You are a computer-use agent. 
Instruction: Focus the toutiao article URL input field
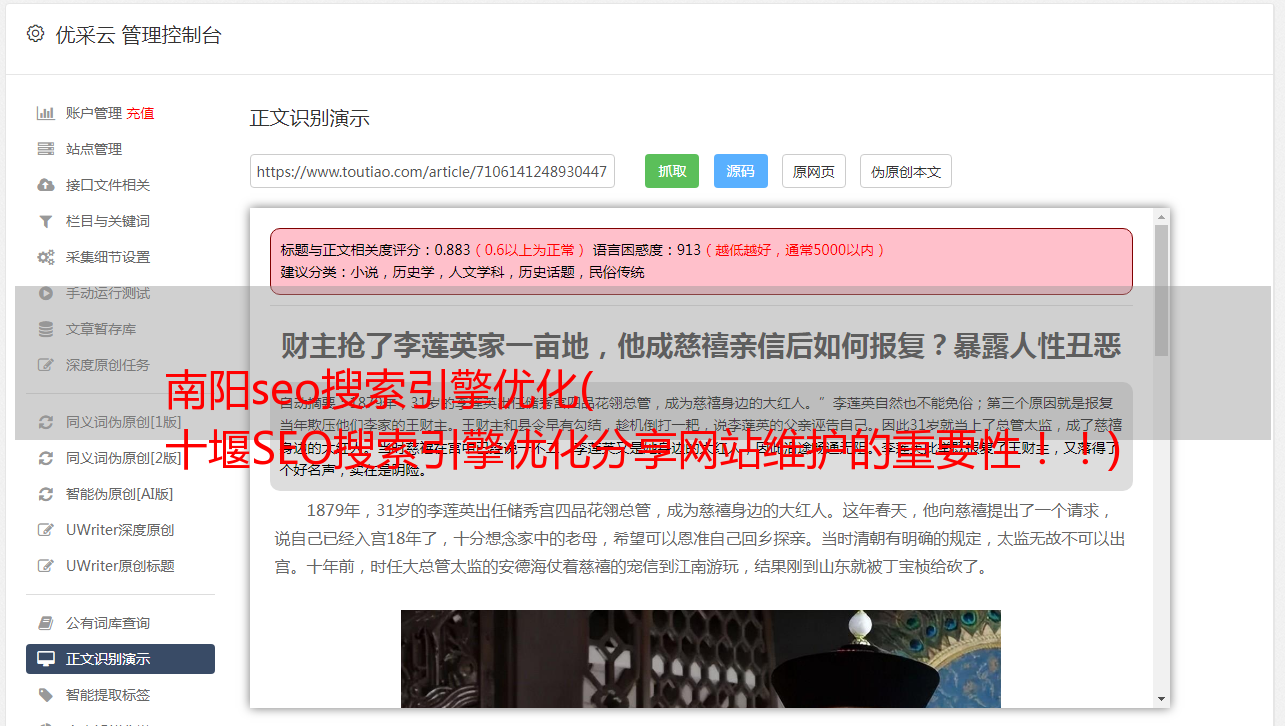(x=432, y=171)
